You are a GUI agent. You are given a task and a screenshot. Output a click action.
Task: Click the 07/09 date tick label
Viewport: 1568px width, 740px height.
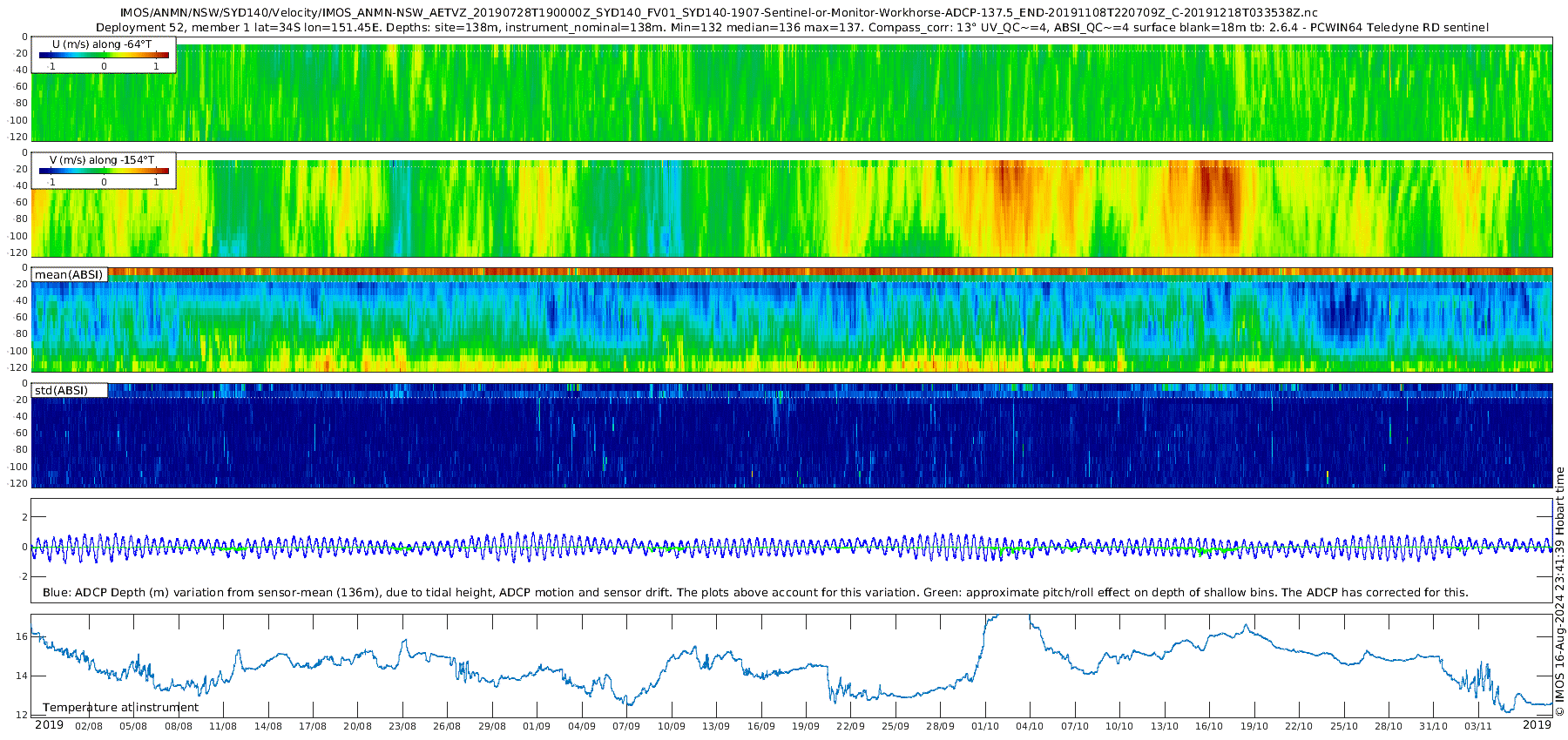[x=626, y=726]
